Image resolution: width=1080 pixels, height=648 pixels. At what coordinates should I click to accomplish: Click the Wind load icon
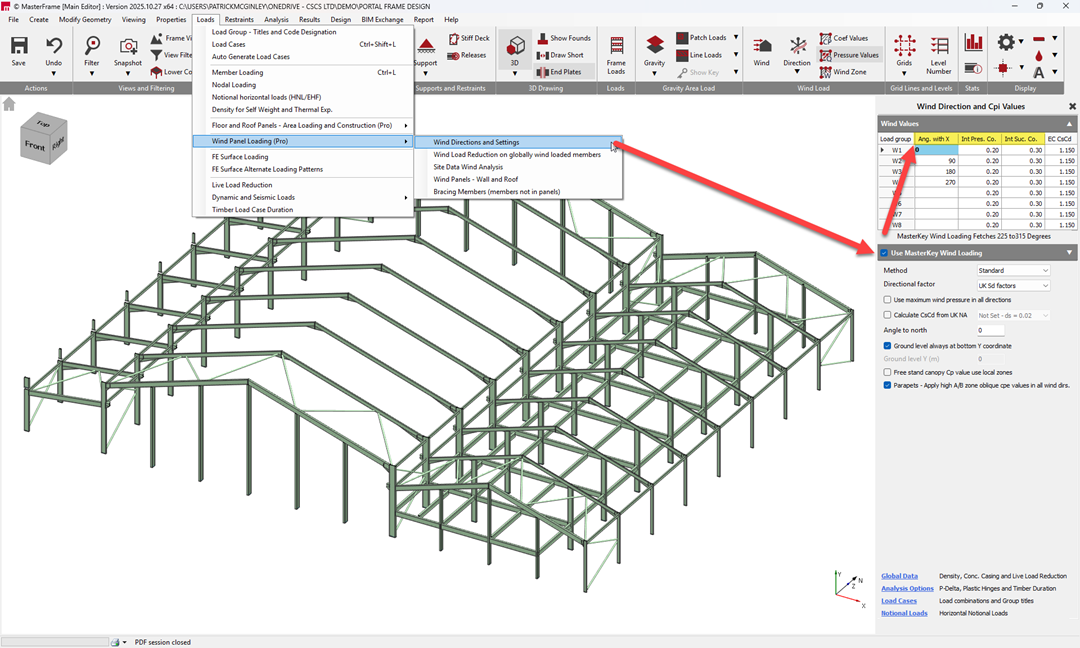tap(762, 46)
